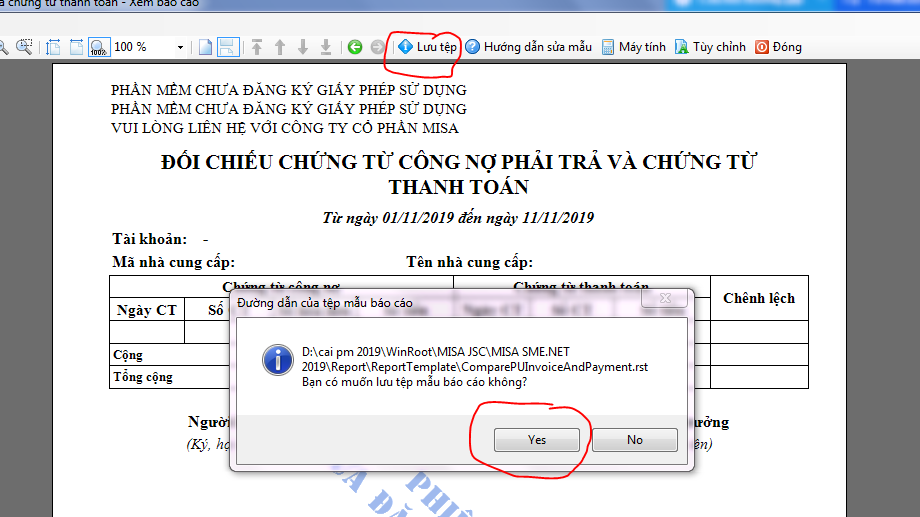Click the Cộng row label
Viewport: 920px width, 517px height.
[128, 355]
